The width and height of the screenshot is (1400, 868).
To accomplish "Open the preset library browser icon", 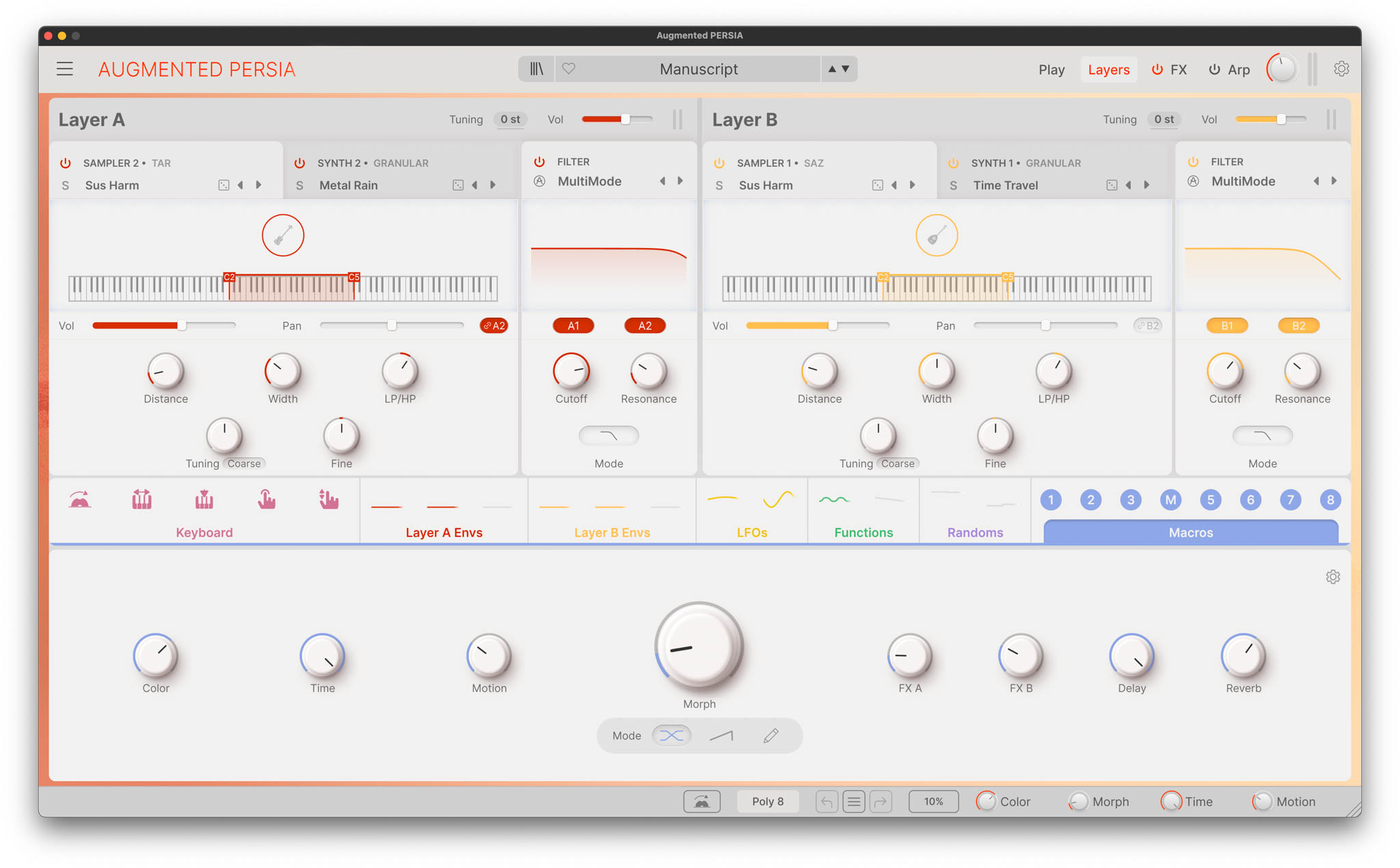I will click(537, 69).
